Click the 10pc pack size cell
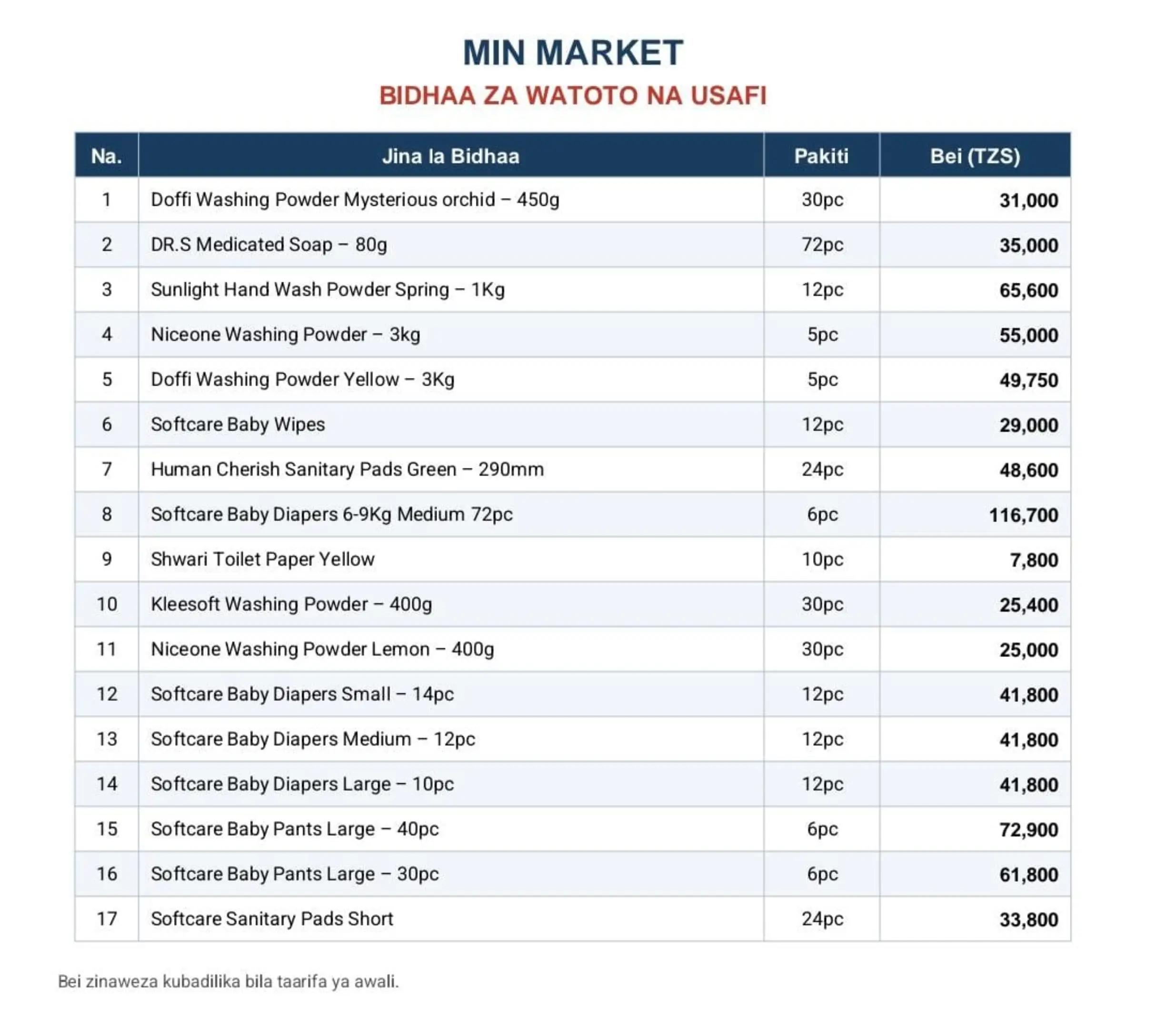The width and height of the screenshot is (1156, 1036). tap(822, 559)
